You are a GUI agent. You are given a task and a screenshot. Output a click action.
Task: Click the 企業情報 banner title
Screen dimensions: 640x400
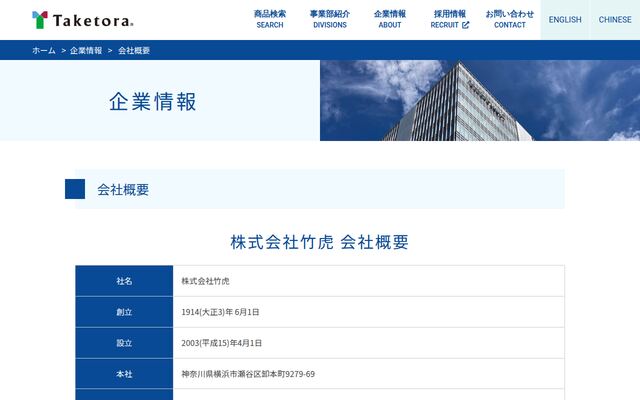[153, 101]
